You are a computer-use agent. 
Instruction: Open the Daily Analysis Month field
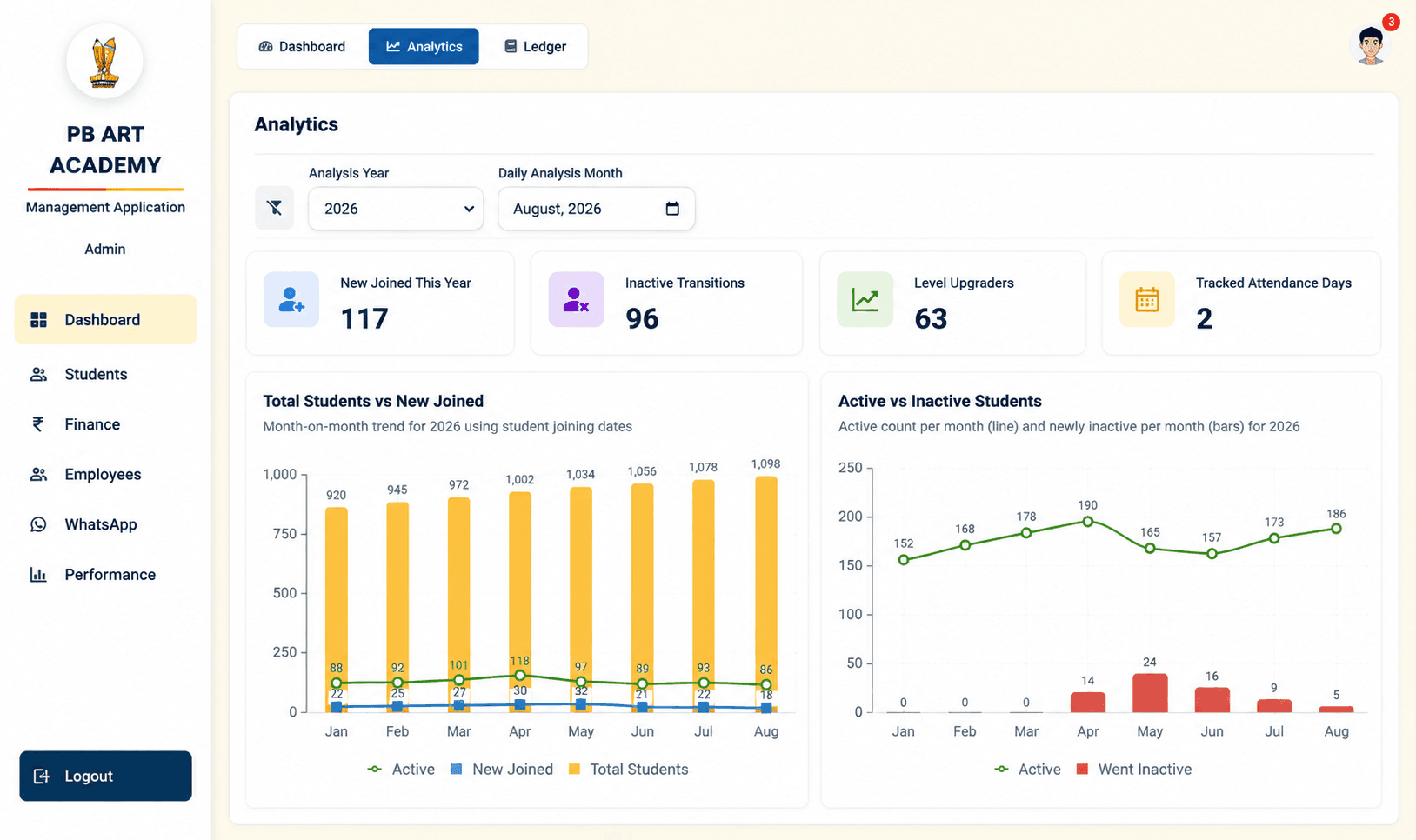pyautogui.click(x=597, y=209)
